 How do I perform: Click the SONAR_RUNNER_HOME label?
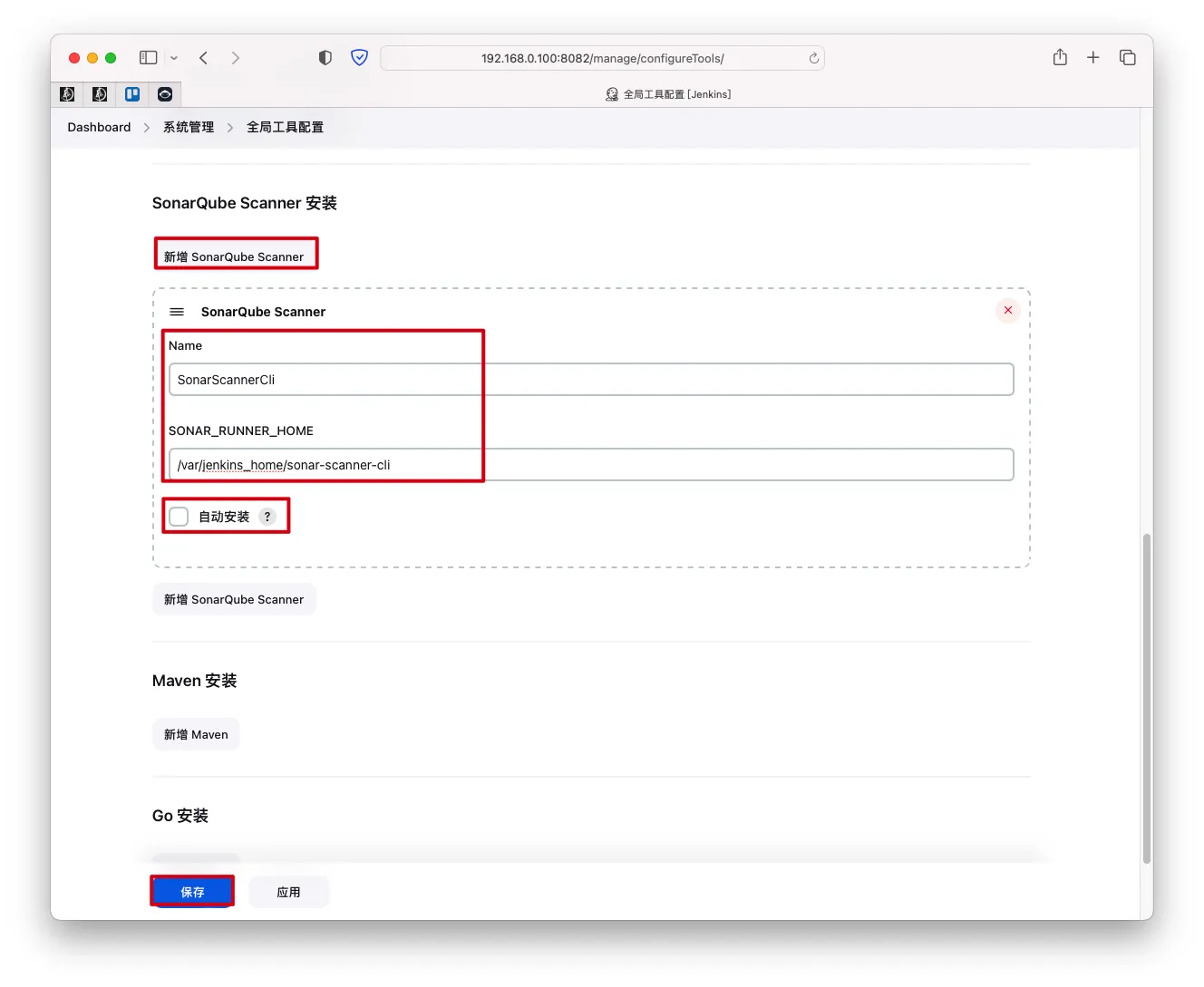pyautogui.click(x=241, y=431)
